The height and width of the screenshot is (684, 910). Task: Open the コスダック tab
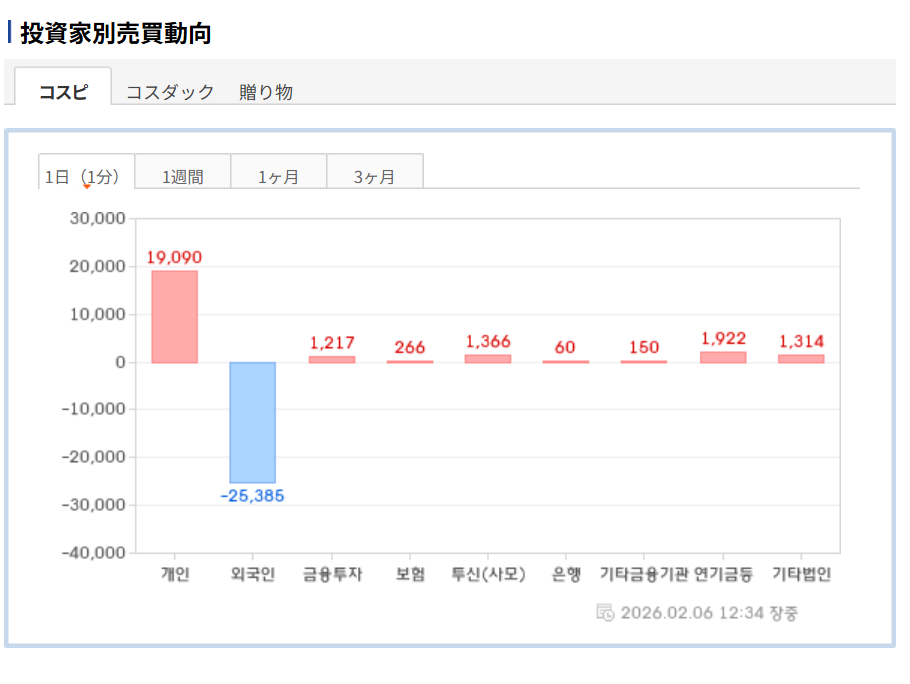[170, 92]
